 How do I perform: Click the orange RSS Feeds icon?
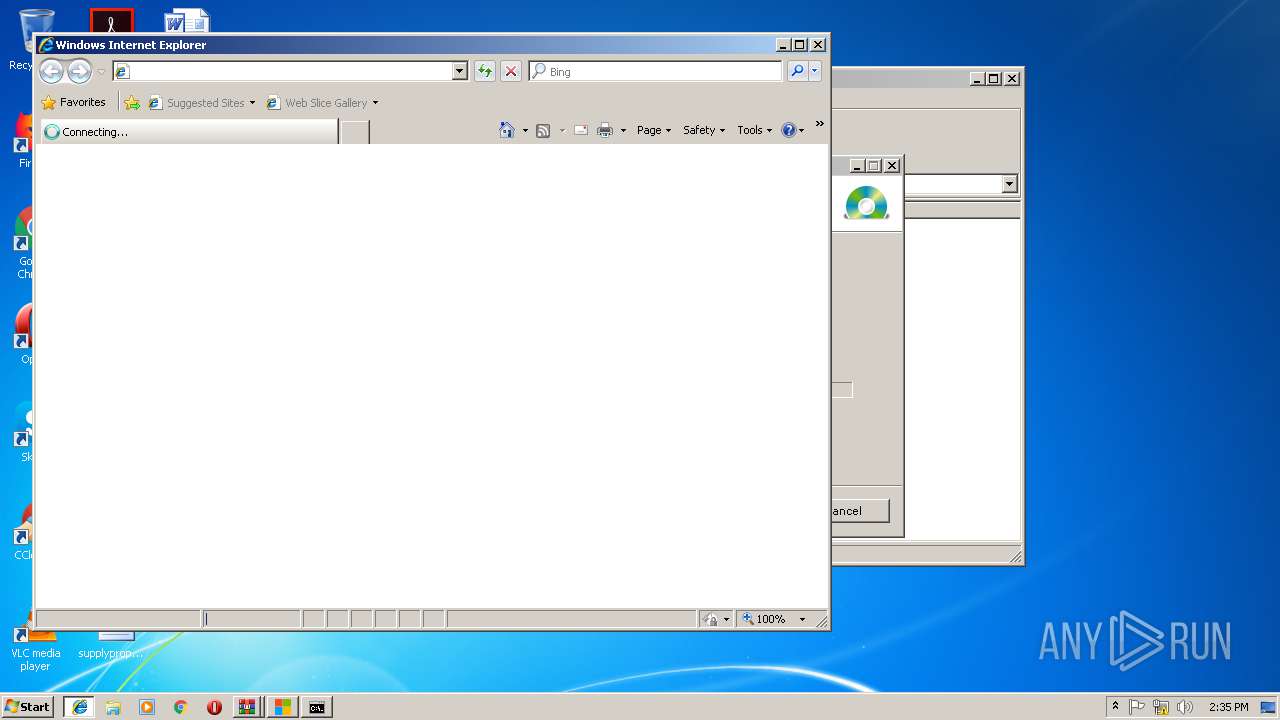pyautogui.click(x=543, y=130)
